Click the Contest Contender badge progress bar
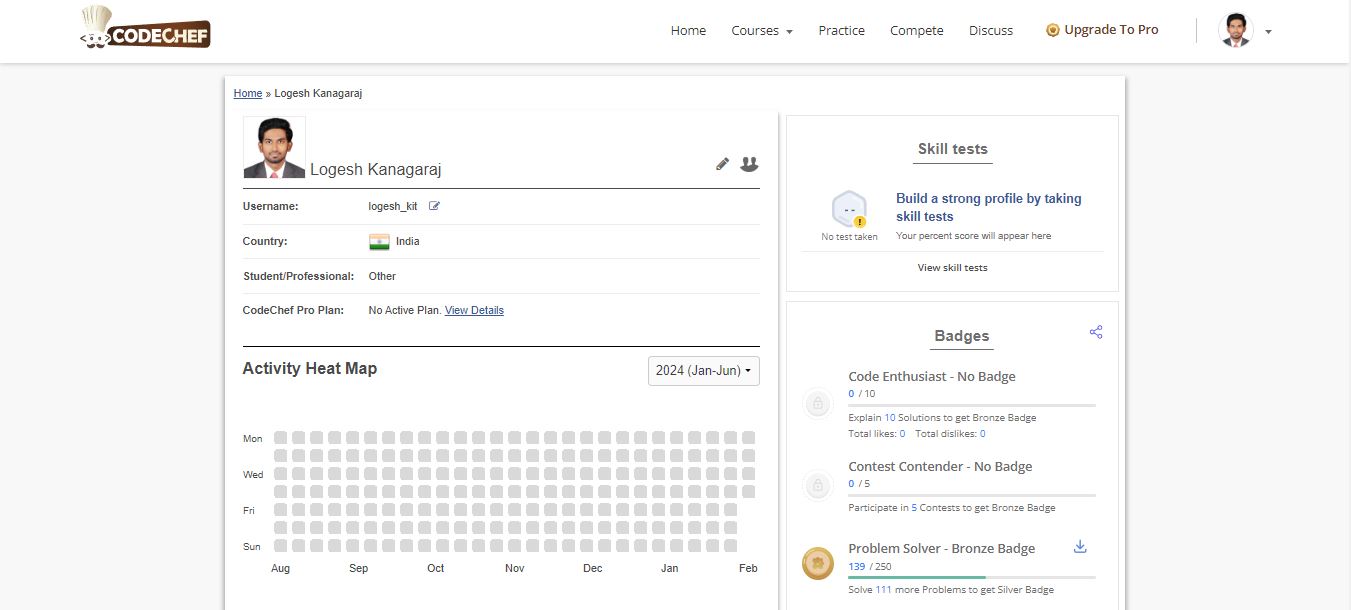1351x610 pixels. point(972,495)
